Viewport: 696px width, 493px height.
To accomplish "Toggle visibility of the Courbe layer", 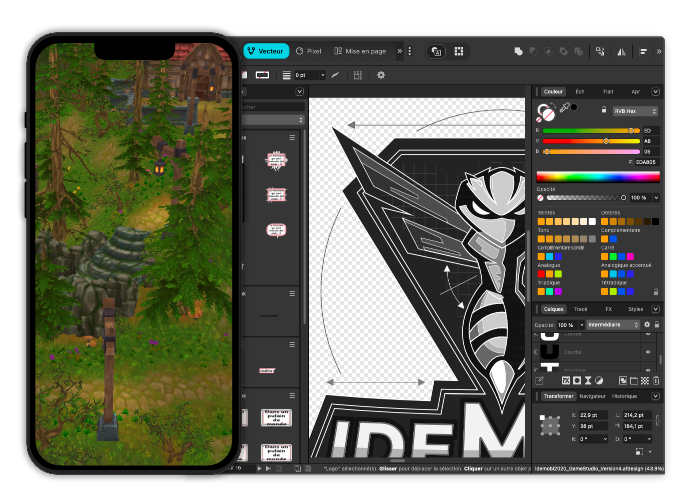I will click(648, 352).
